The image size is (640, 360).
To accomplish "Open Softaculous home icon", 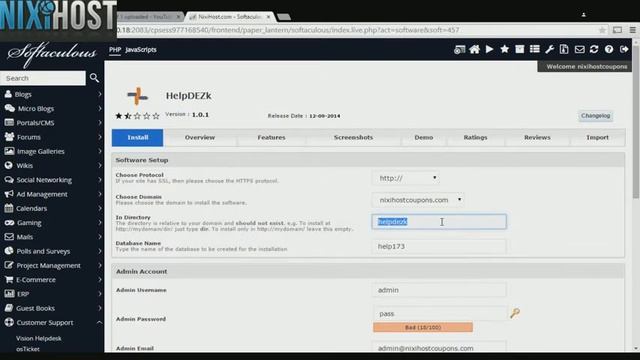I will (474, 50).
